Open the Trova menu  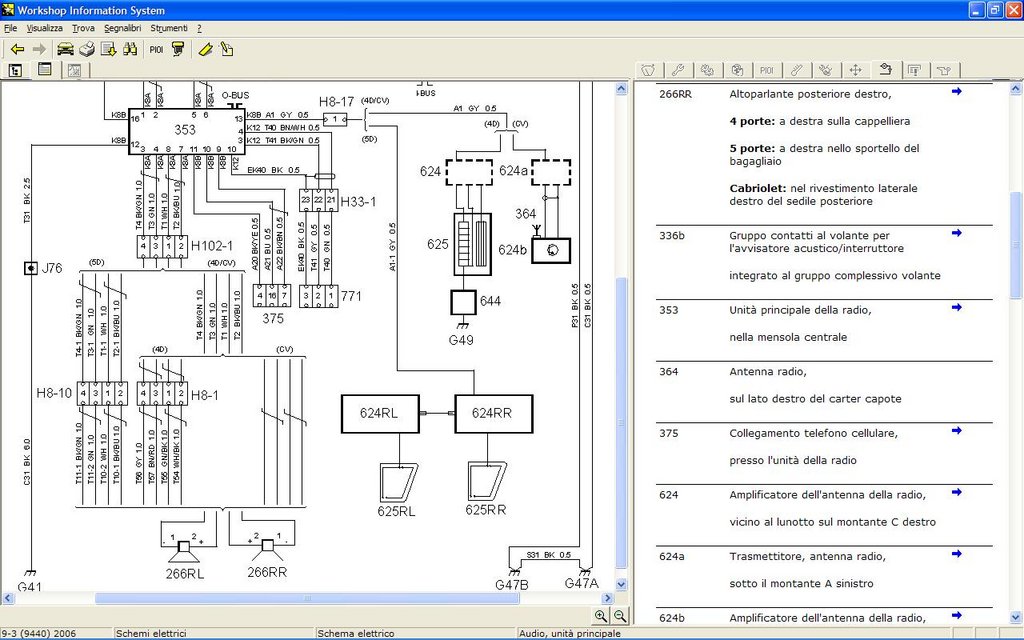tap(83, 28)
